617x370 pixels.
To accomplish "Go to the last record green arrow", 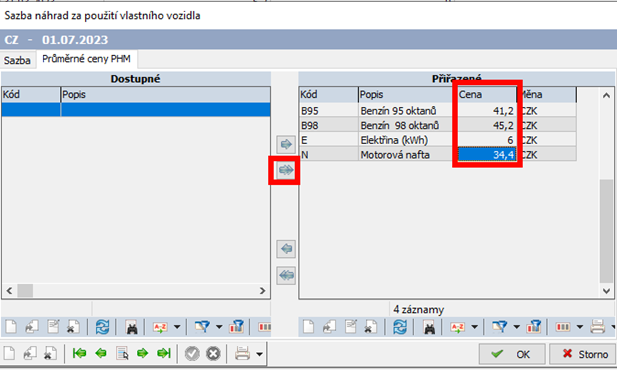I will [x=164, y=353].
